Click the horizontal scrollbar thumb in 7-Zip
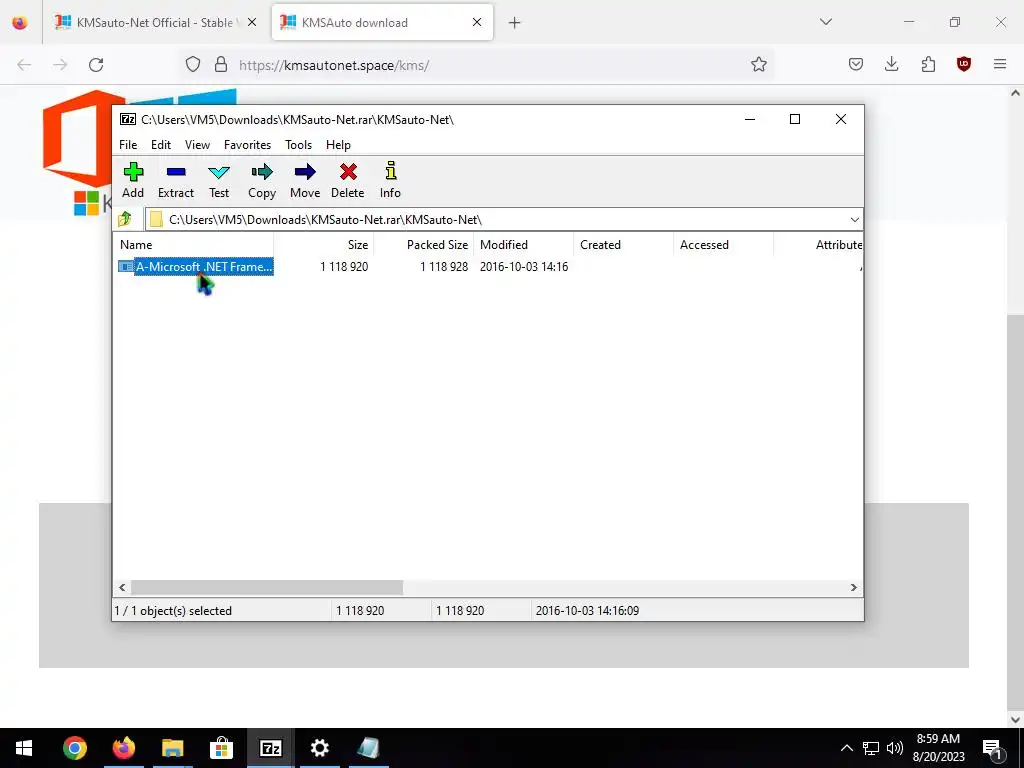Screen dimensions: 1024x768 [266, 588]
